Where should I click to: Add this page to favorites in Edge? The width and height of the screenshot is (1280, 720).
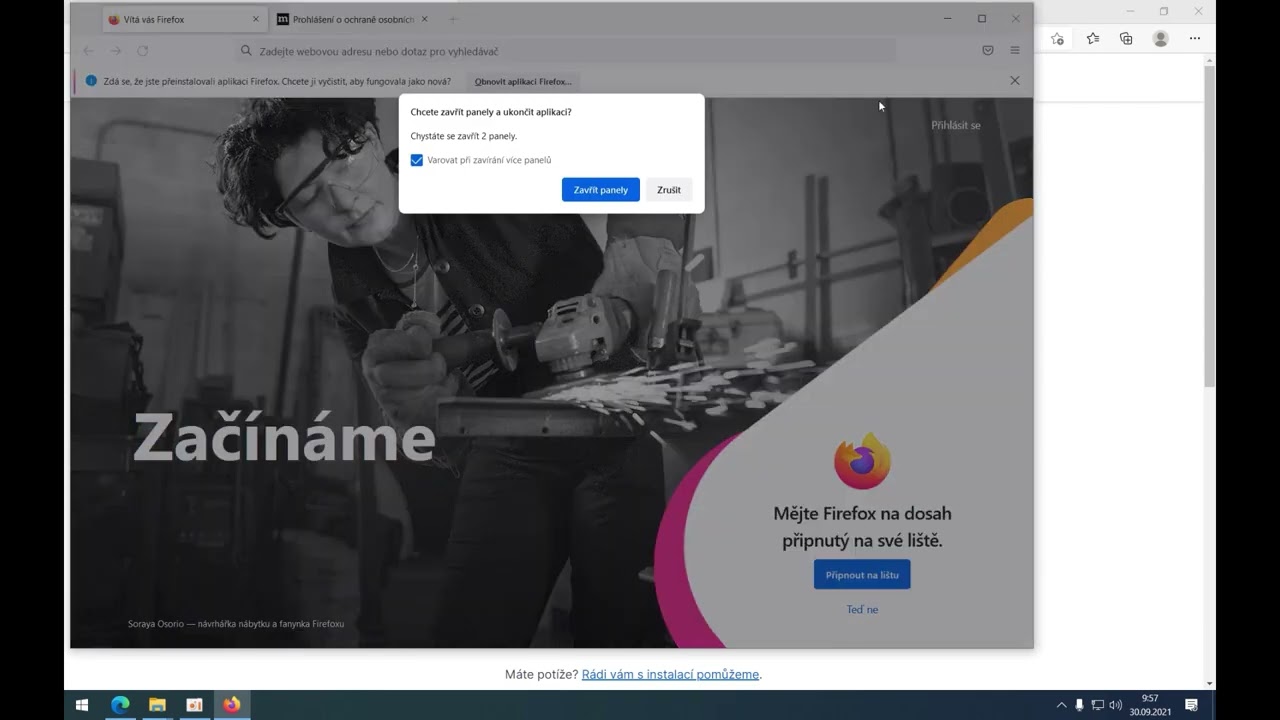point(1058,38)
